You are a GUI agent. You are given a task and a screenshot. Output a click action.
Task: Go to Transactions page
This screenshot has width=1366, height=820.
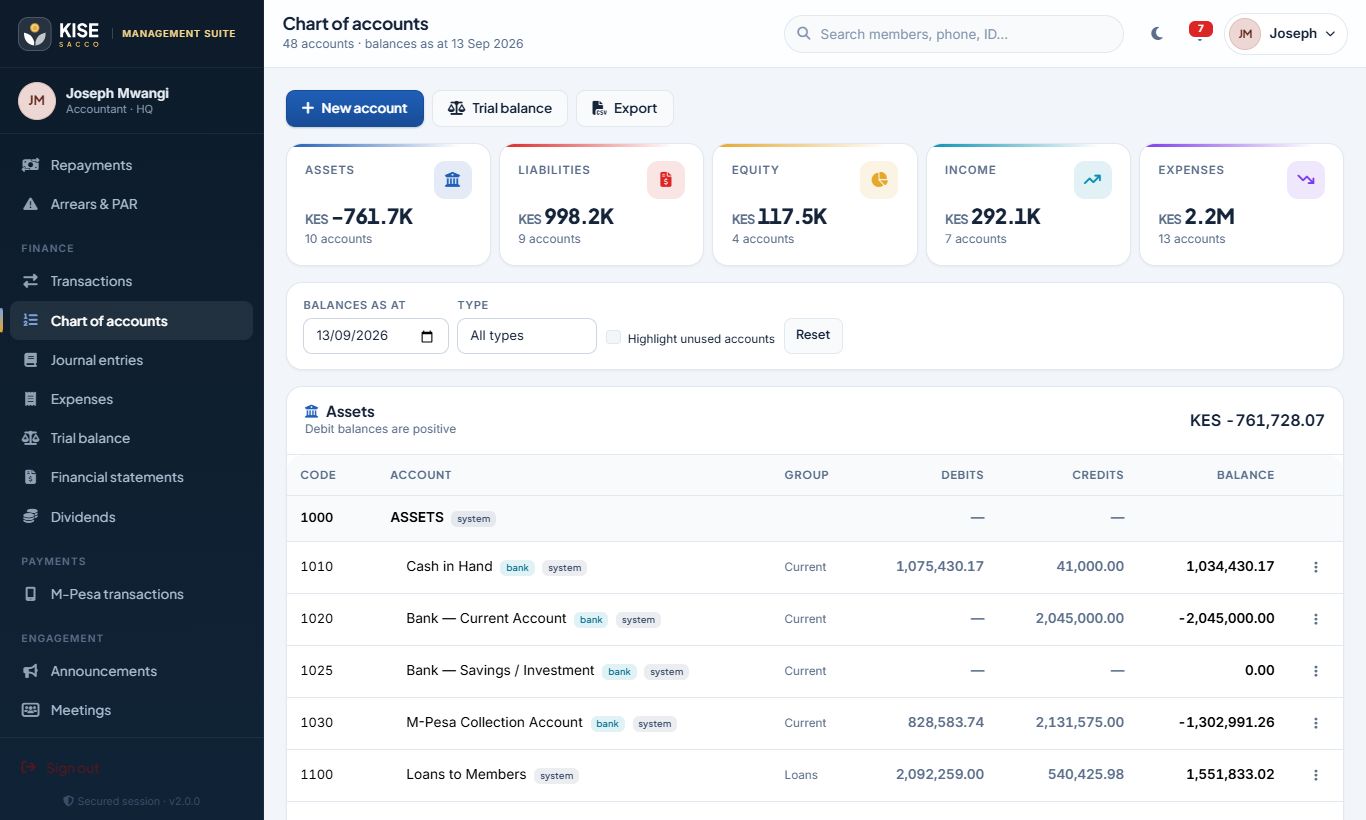click(131, 281)
